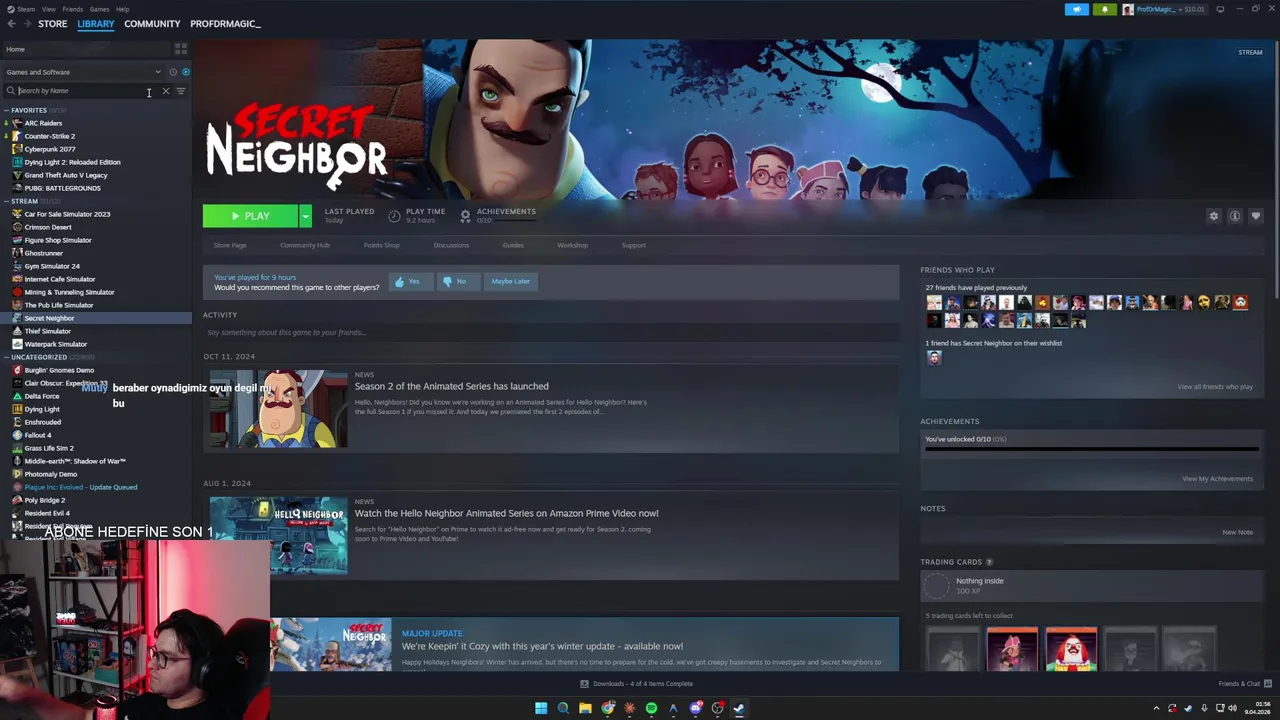Toggle ready-to-play filter icon
Viewport: 1280px width, 720px height.
click(185, 72)
